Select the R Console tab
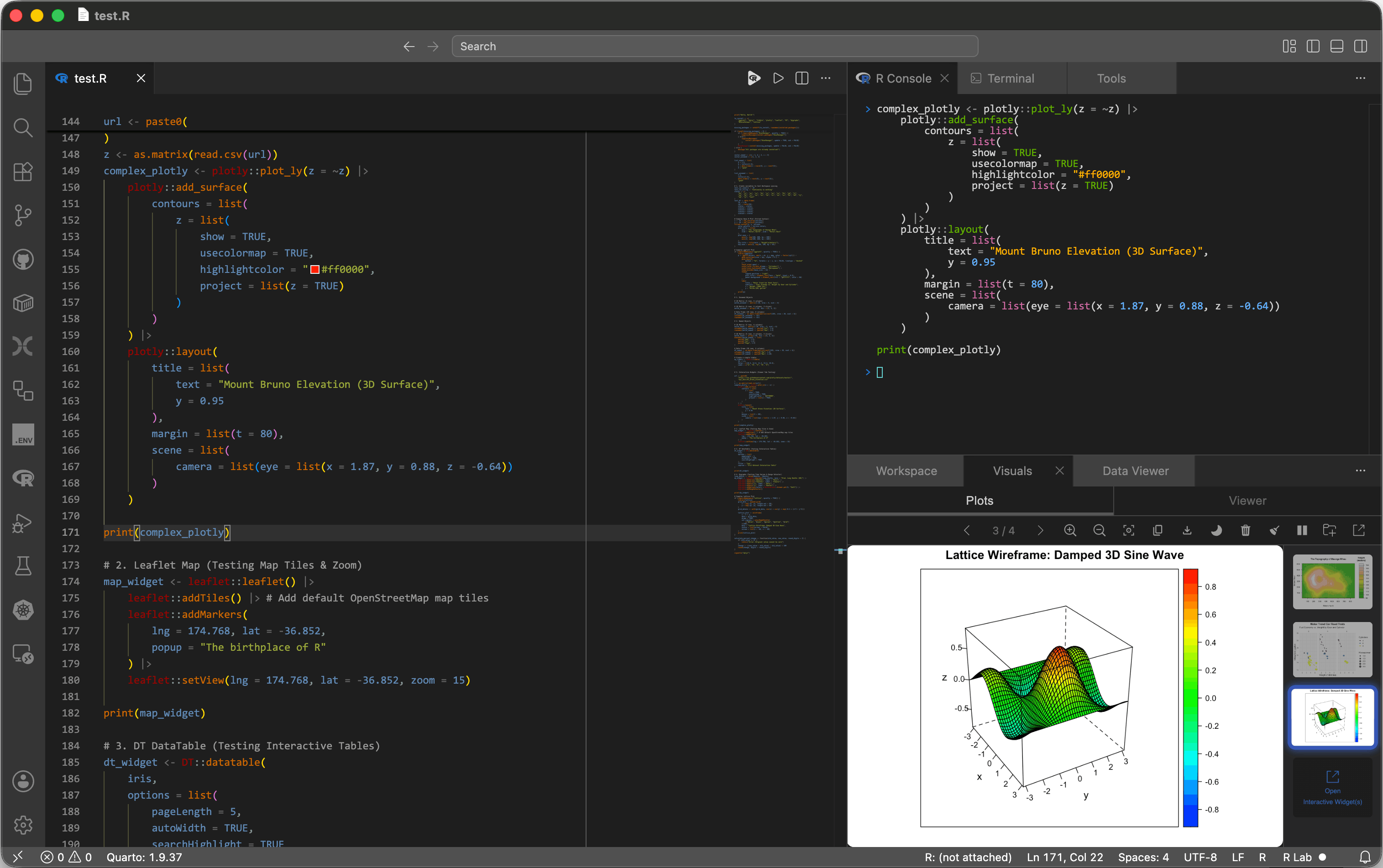 click(x=902, y=78)
